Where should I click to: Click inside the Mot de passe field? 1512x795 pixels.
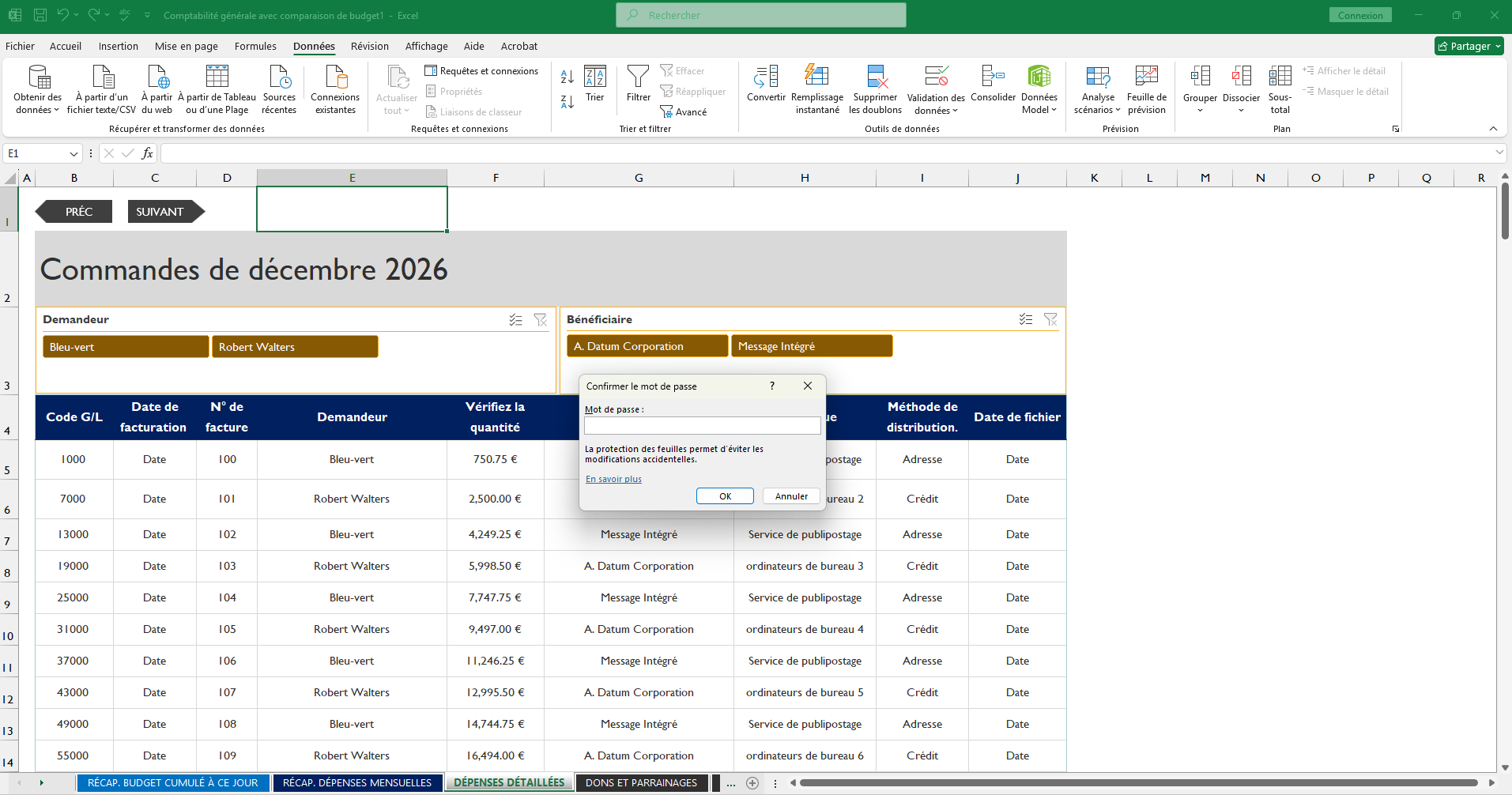(x=702, y=425)
